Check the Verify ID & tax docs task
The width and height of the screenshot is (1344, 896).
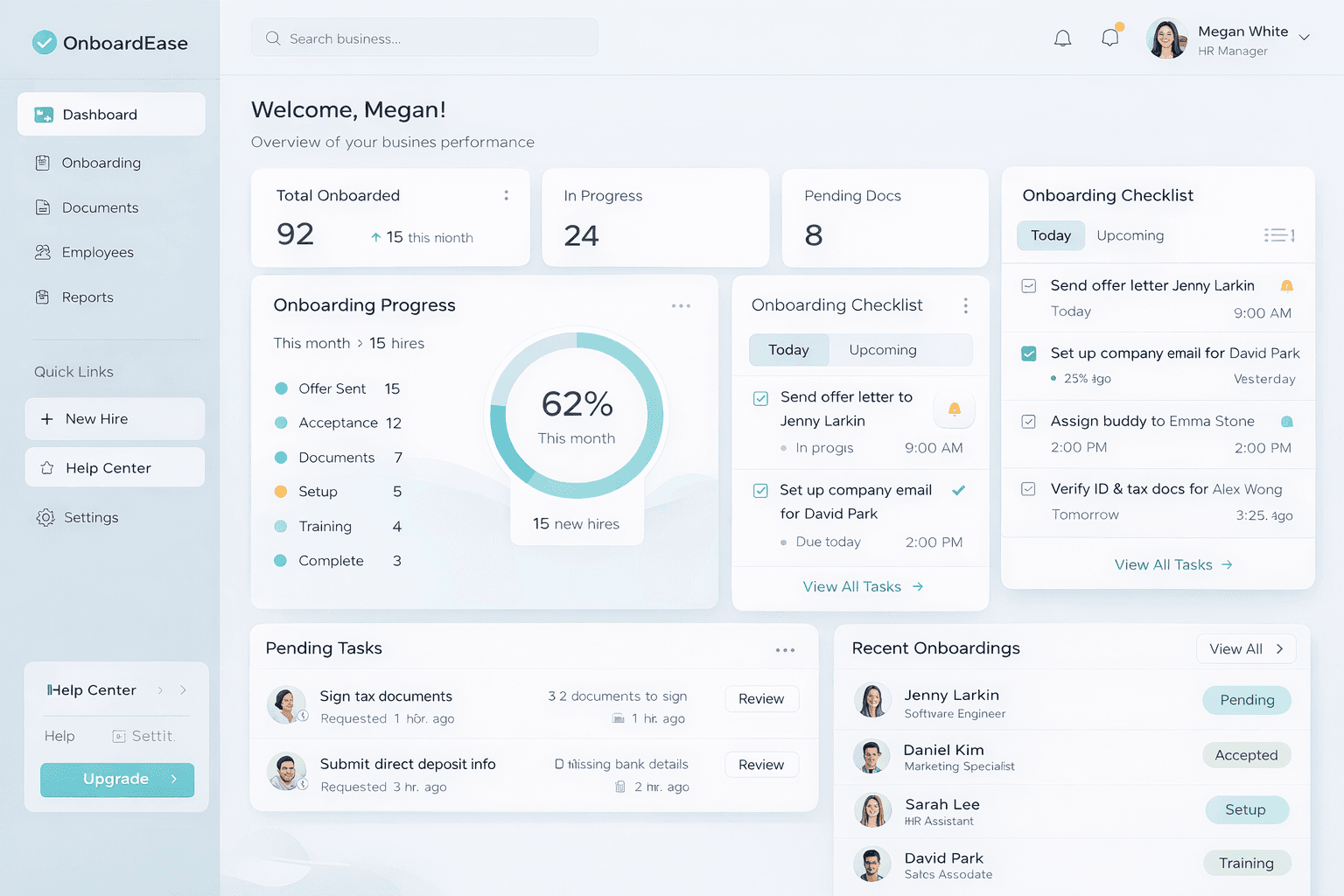pos(1027,489)
